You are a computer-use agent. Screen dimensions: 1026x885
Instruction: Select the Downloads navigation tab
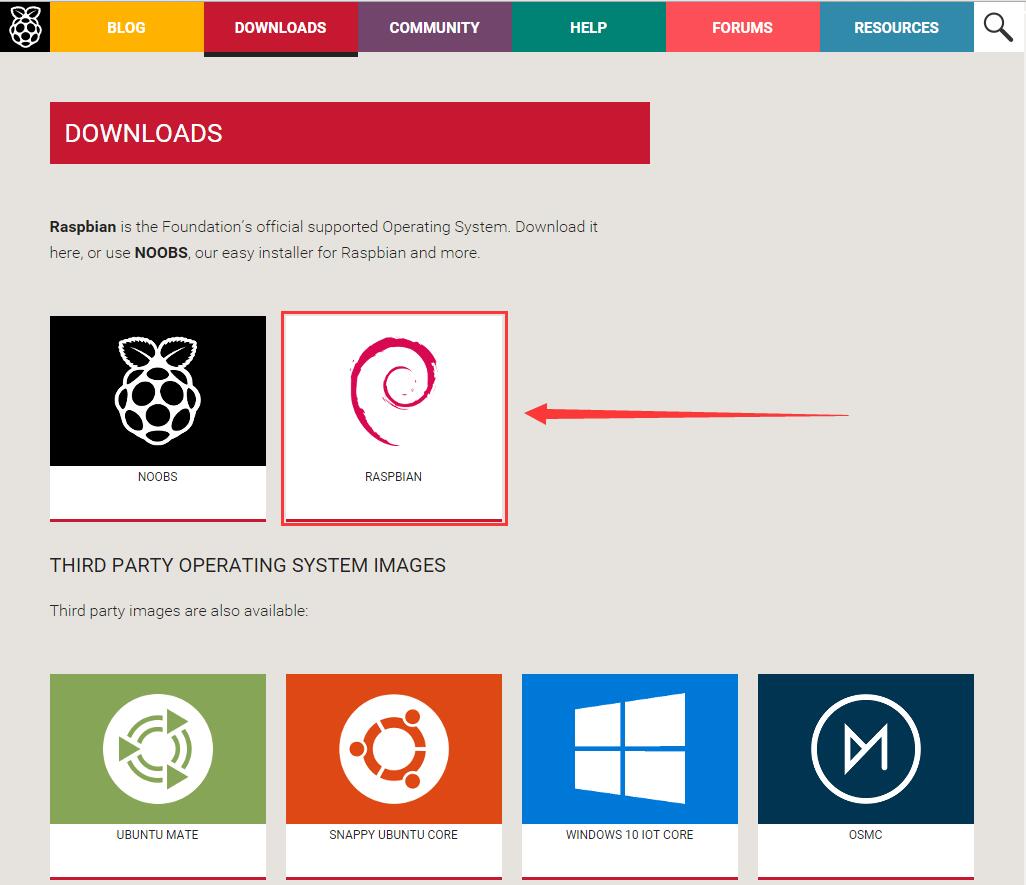click(281, 27)
